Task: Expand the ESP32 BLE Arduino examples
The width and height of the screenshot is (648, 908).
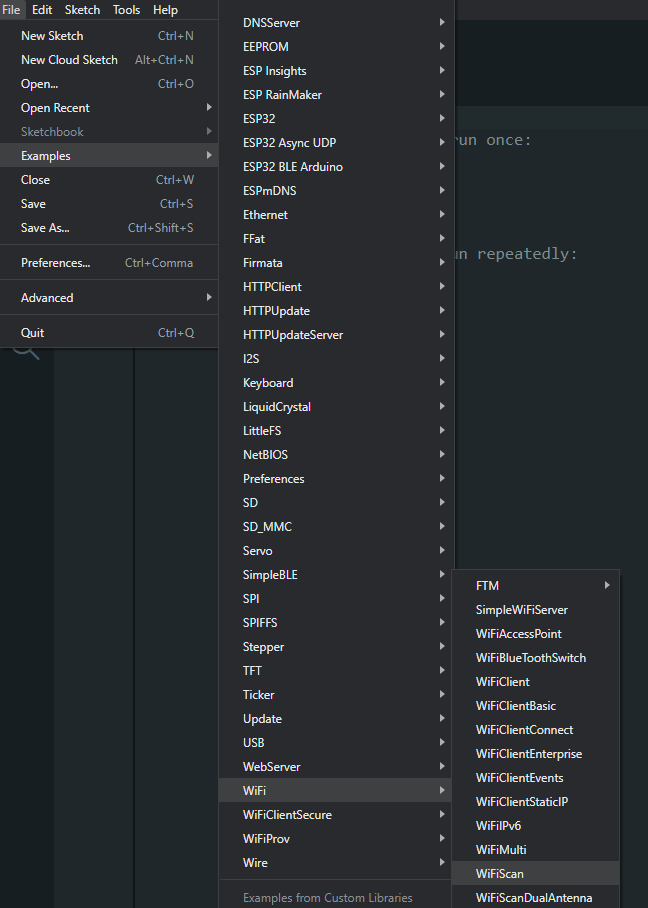Action: coord(336,167)
